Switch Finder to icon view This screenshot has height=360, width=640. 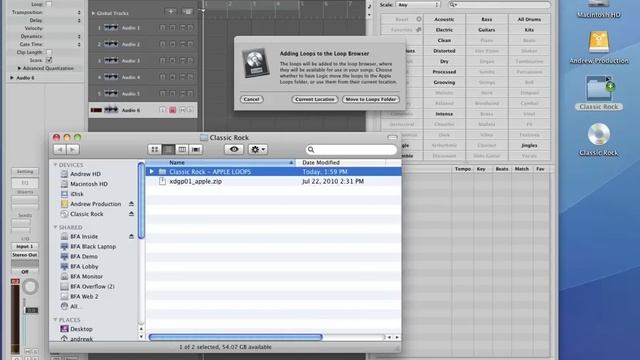155,149
